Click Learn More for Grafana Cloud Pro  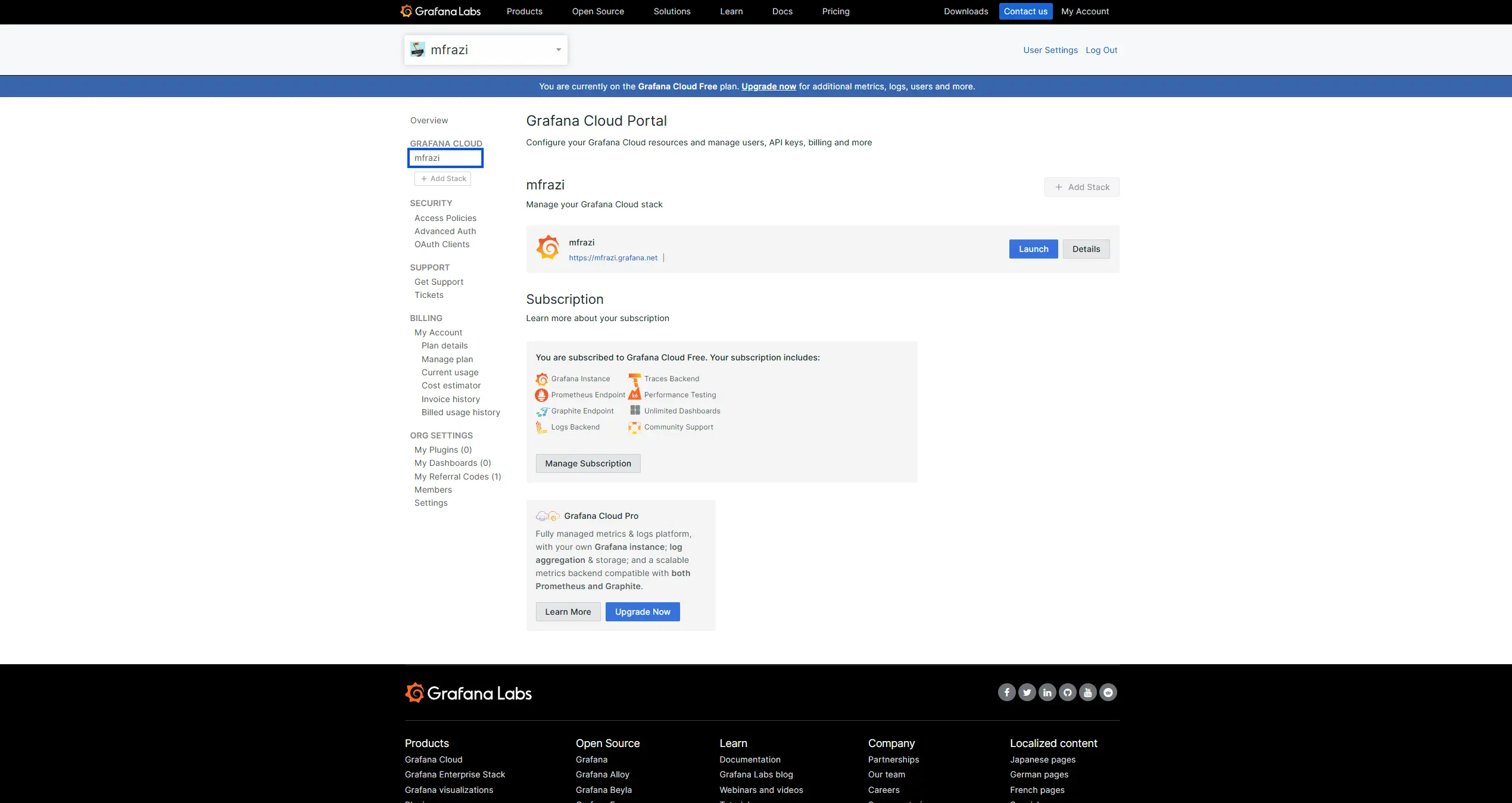pos(568,612)
